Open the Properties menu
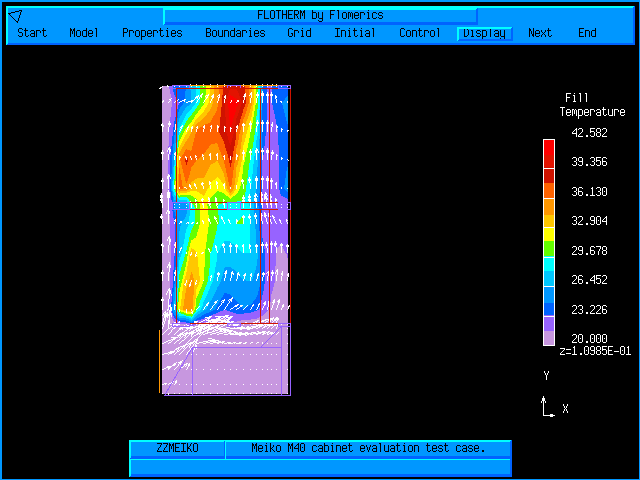Viewport: 640px width, 480px height. pos(152,33)
